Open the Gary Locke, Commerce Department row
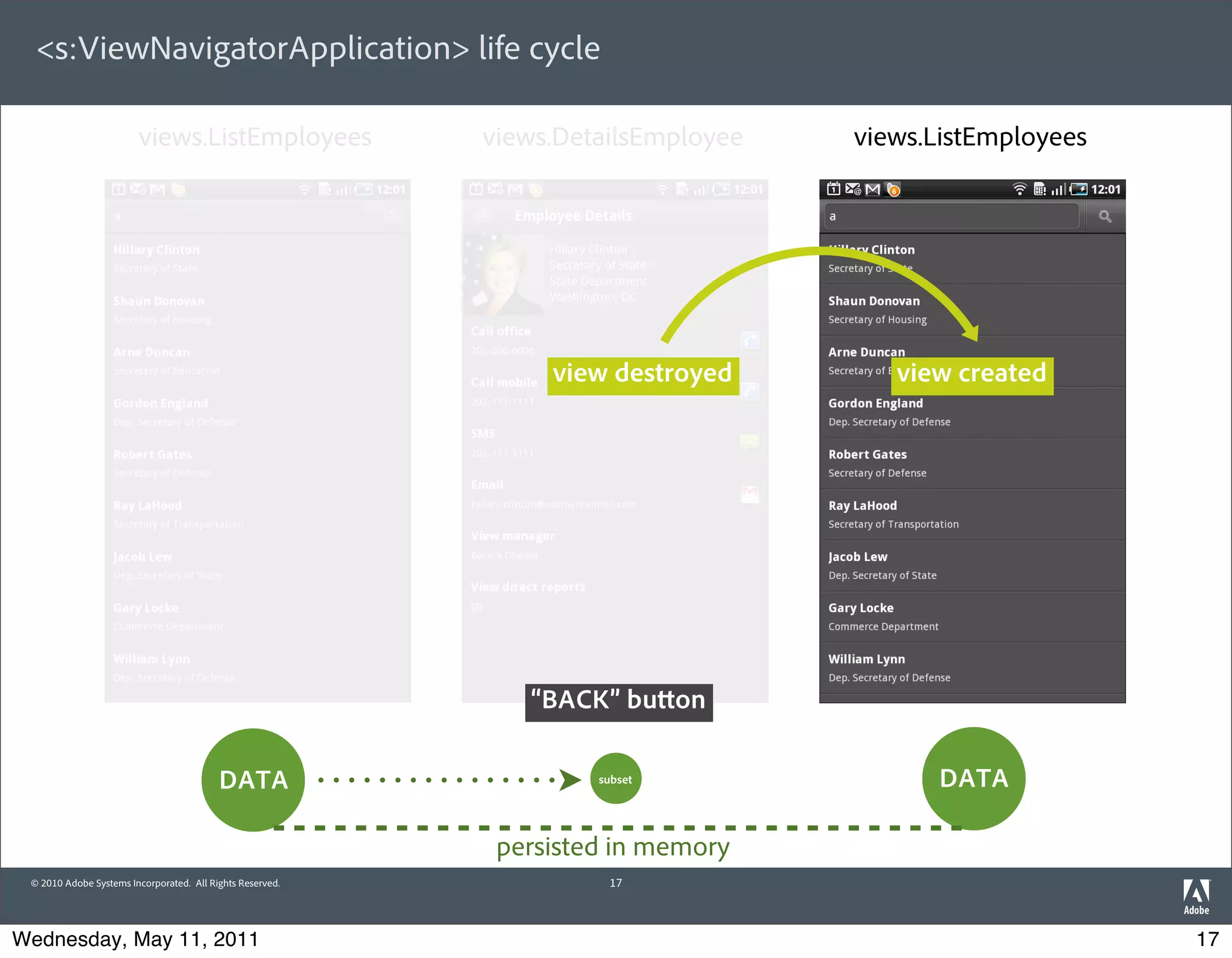 972,616
